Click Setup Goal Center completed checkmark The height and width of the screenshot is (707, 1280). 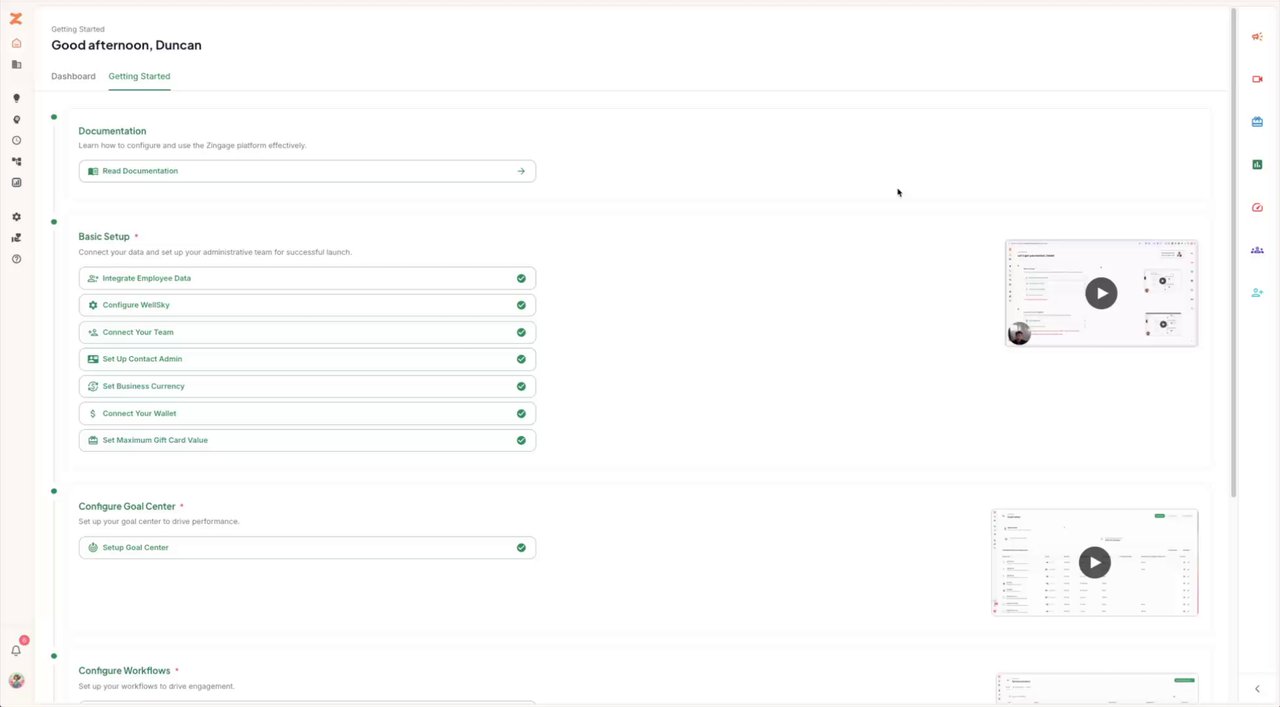[521, 548]
